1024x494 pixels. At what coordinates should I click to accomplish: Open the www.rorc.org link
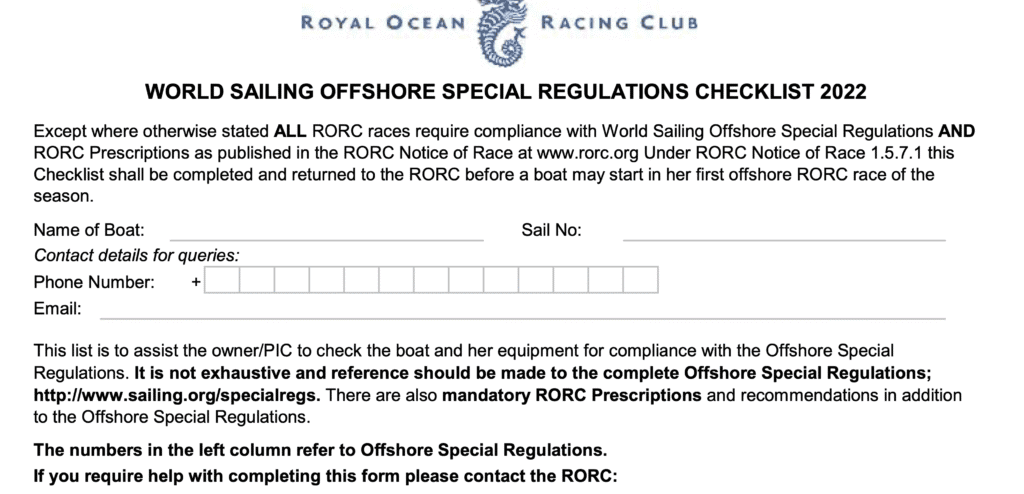(587, 153)
